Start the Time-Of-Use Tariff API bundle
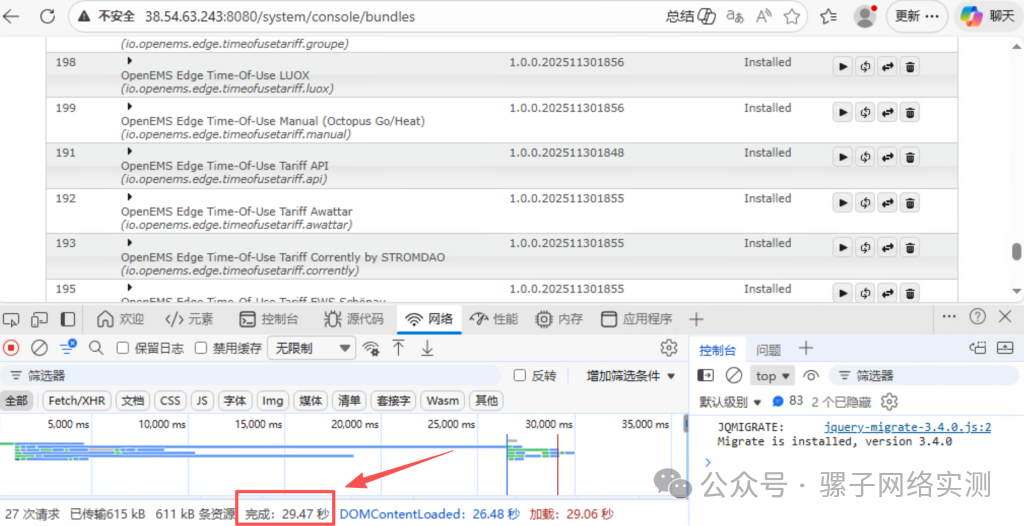The width and height of the screenshot is (1024, 526). (x=842, y=157)
